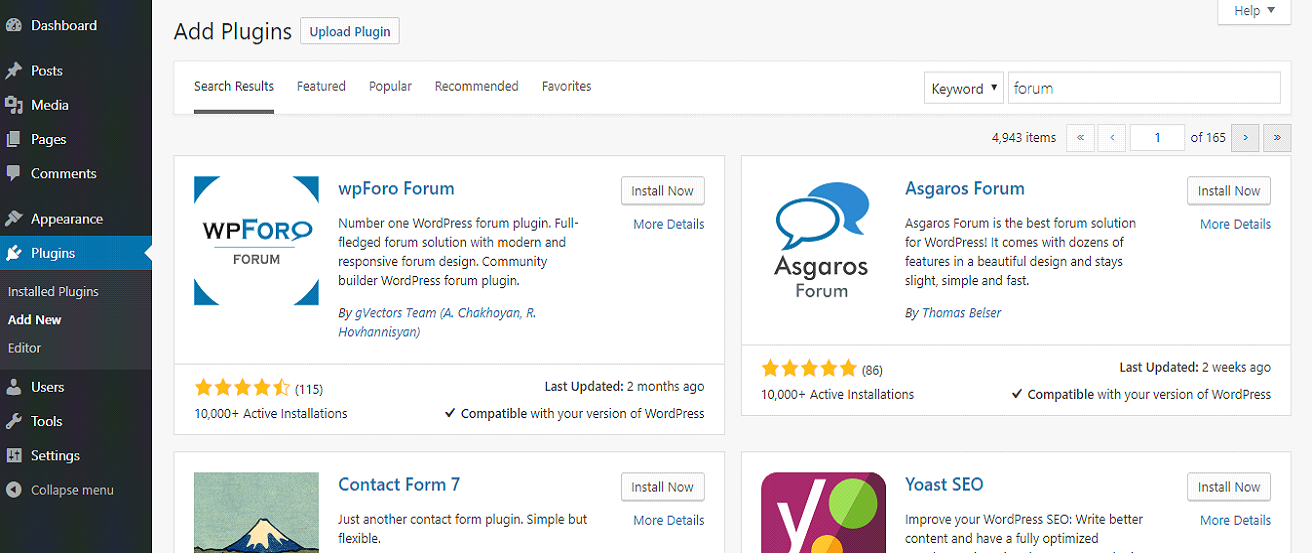
Task: Click the Upload Plugin button
Action: point(350,31)
